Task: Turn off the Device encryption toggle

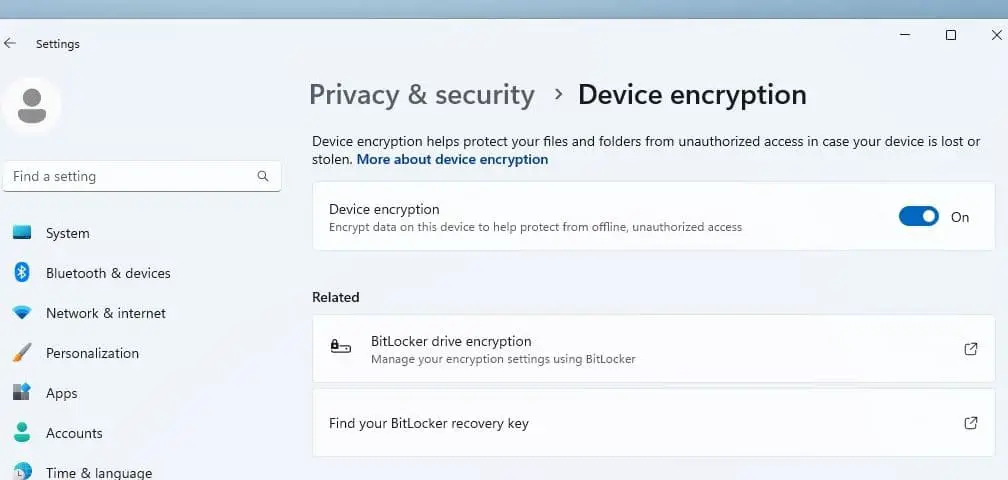Action: 918,216
